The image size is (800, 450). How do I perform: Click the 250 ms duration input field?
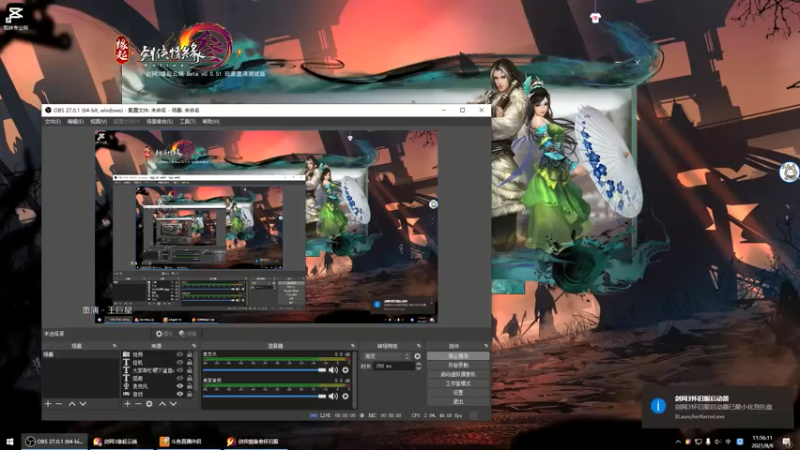[394, 366]
